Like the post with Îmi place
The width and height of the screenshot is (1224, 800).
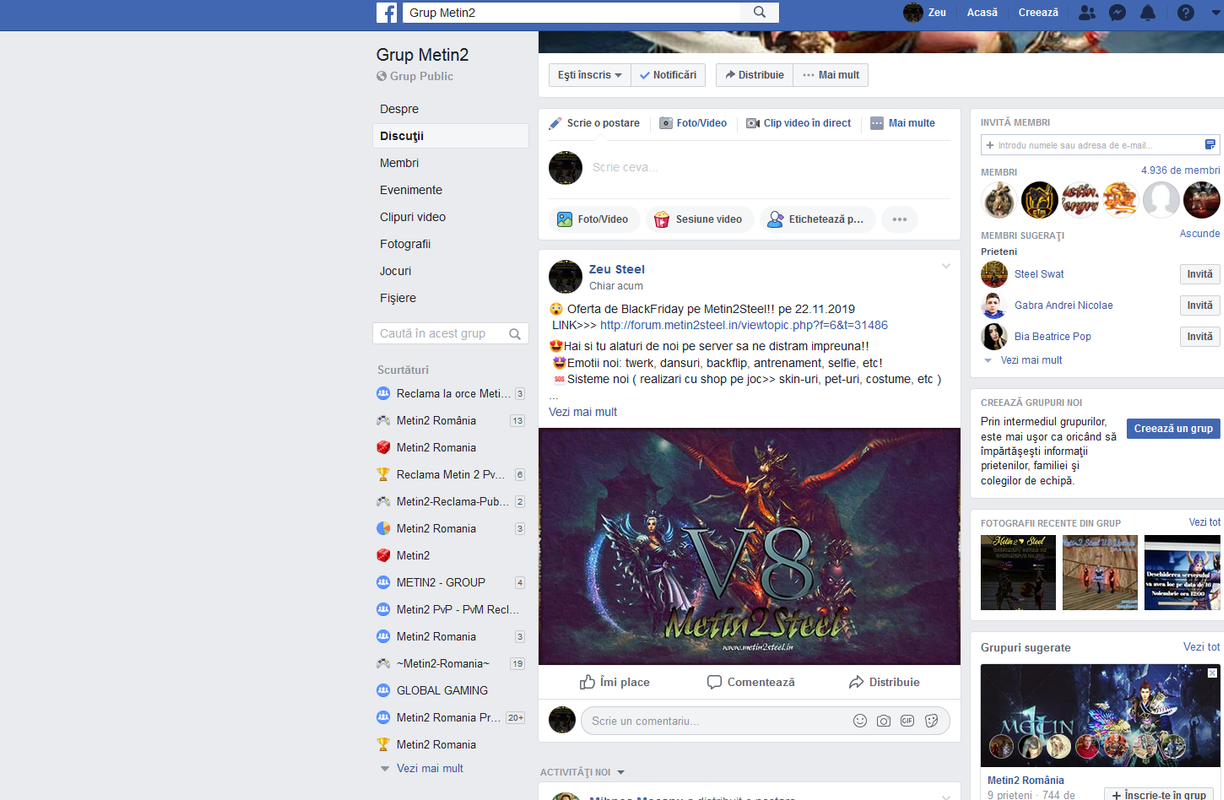[614, 682]
